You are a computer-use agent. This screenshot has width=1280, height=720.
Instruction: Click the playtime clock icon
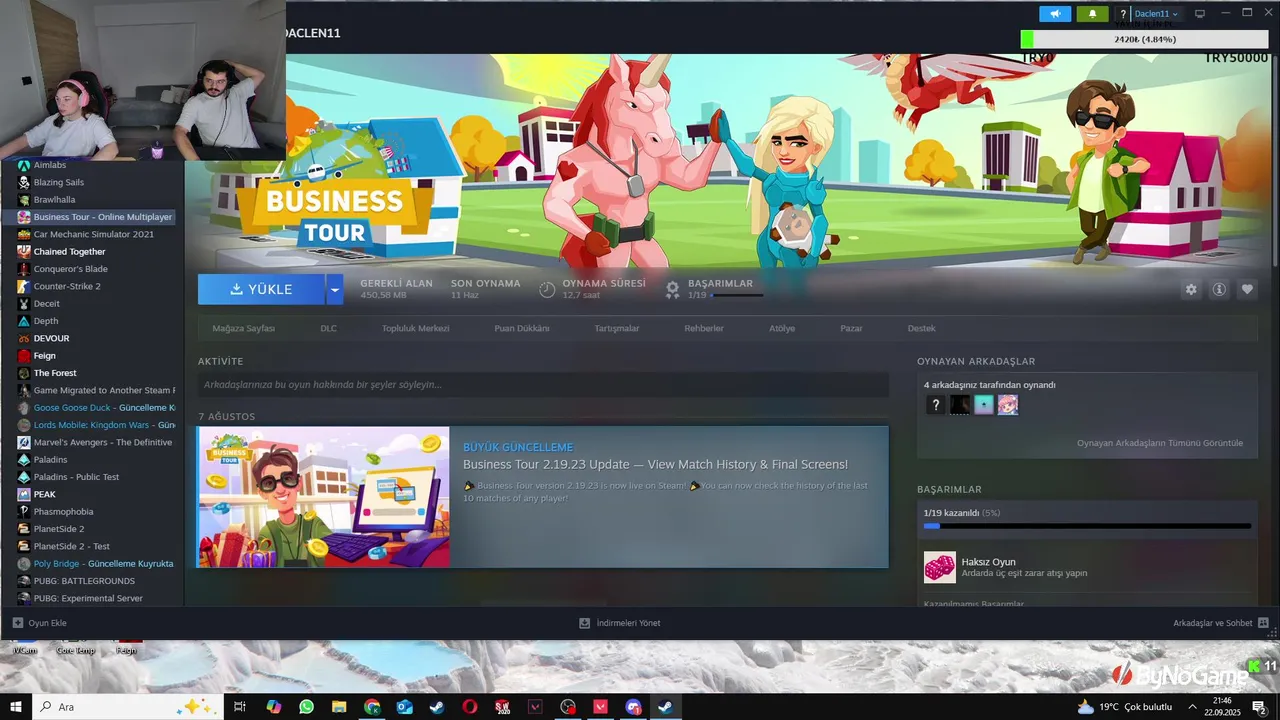[x=547, y=289]
